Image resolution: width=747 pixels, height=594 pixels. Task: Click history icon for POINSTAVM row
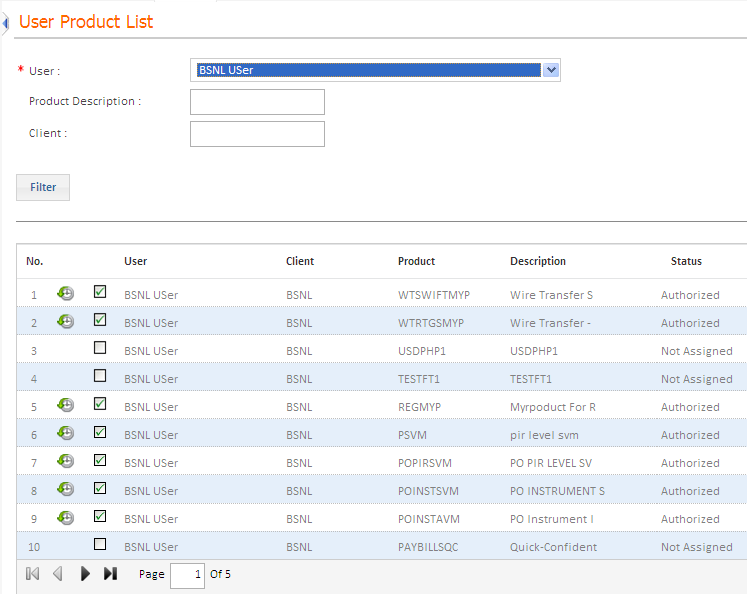click(65, 517)
